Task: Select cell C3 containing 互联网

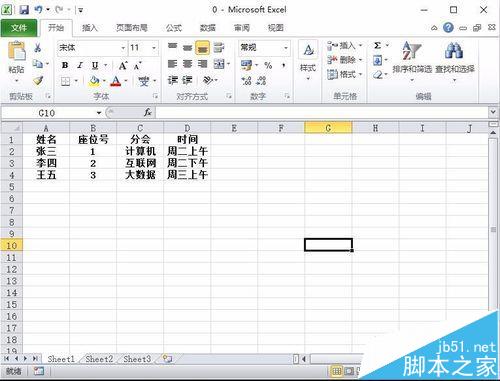Action: 140,163
